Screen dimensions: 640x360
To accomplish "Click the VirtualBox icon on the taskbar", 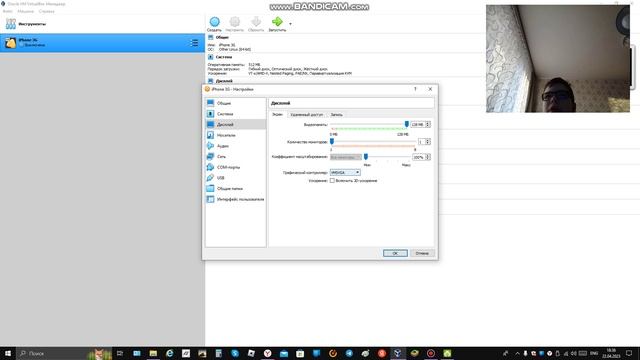I will tap(398, 353).
